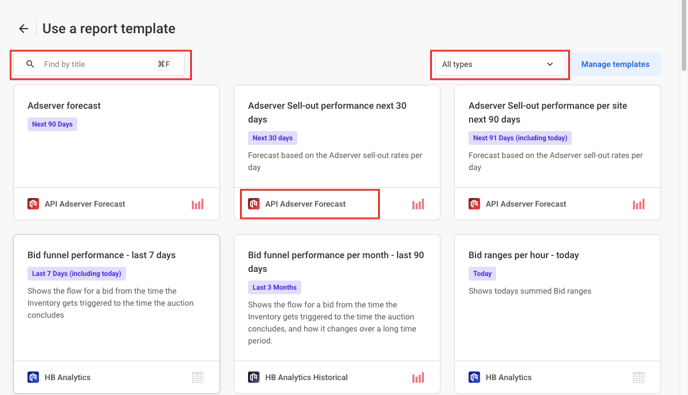The height and width of the screenshot is (395, 688).
Task: Select Bid ranges per hour - today template
Action: click(557, 314)
